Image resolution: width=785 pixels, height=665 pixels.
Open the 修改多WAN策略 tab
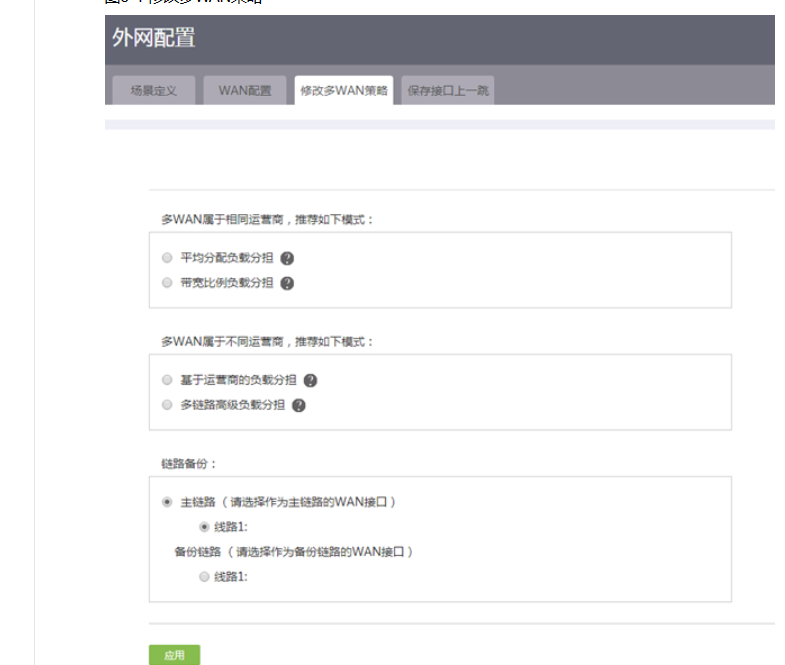[x=344, y=91]
